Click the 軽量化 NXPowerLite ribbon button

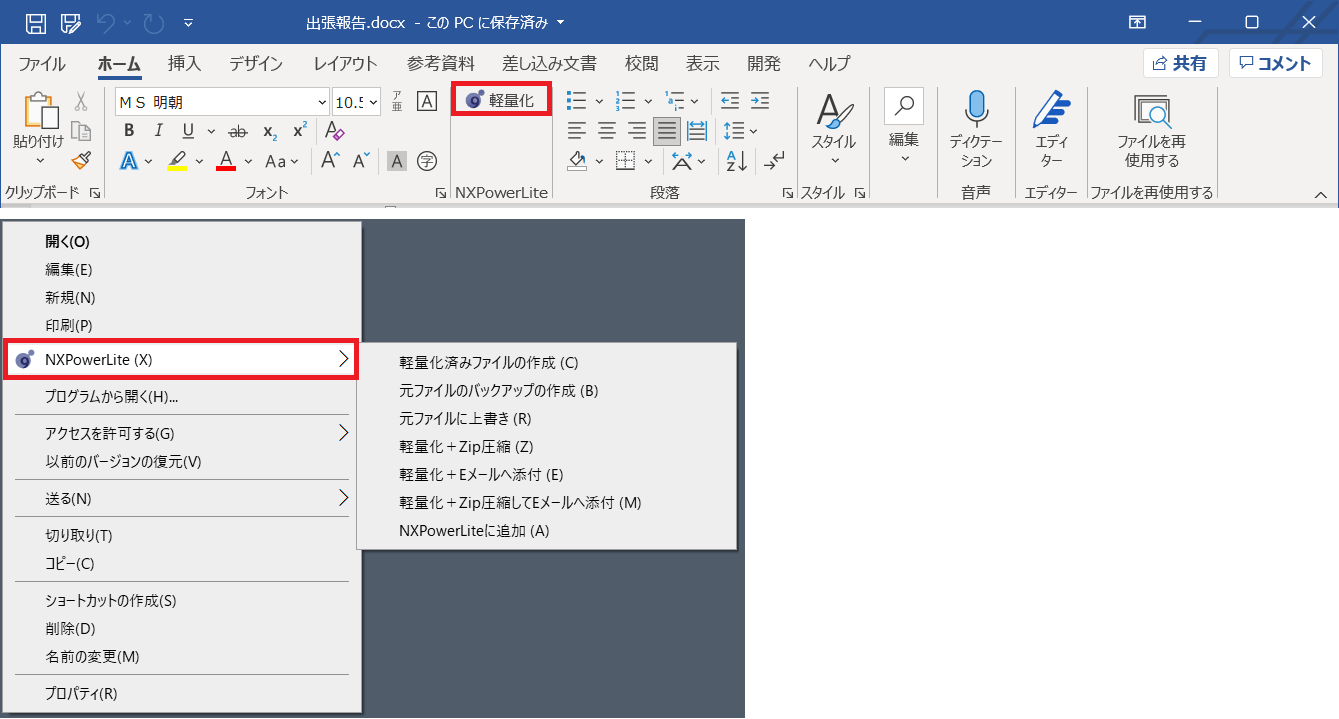click(x=501, y=100)
